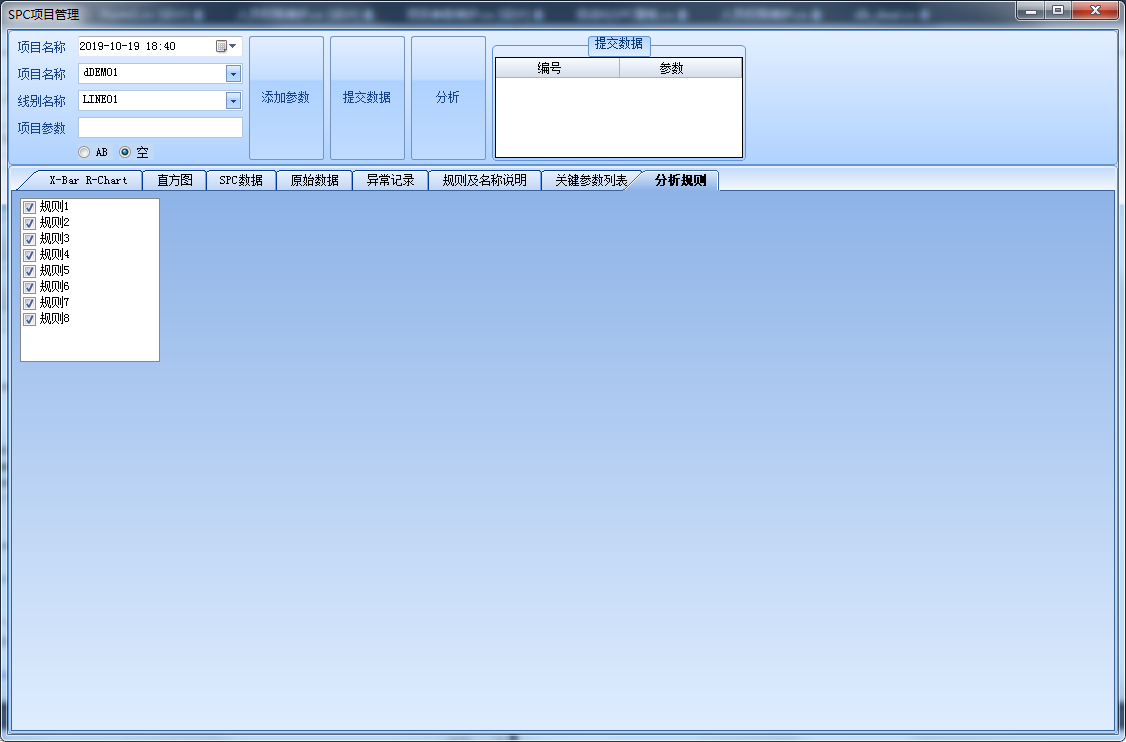Uncheck the 规则2 checkbox
The height and width of the screenshot is (742, 1126).
pos(29,223)
